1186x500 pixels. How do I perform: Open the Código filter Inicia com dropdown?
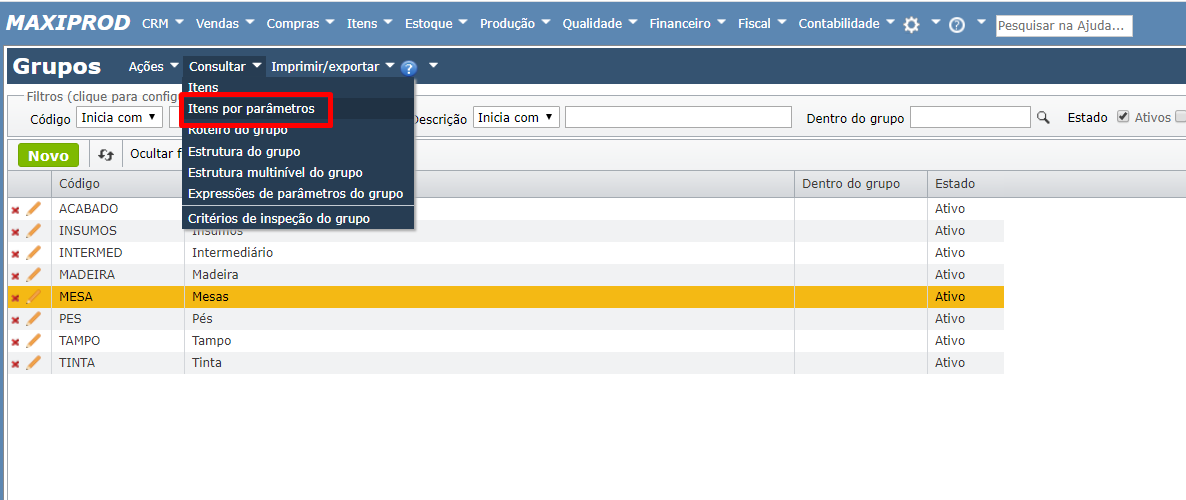tap(120, 117)
